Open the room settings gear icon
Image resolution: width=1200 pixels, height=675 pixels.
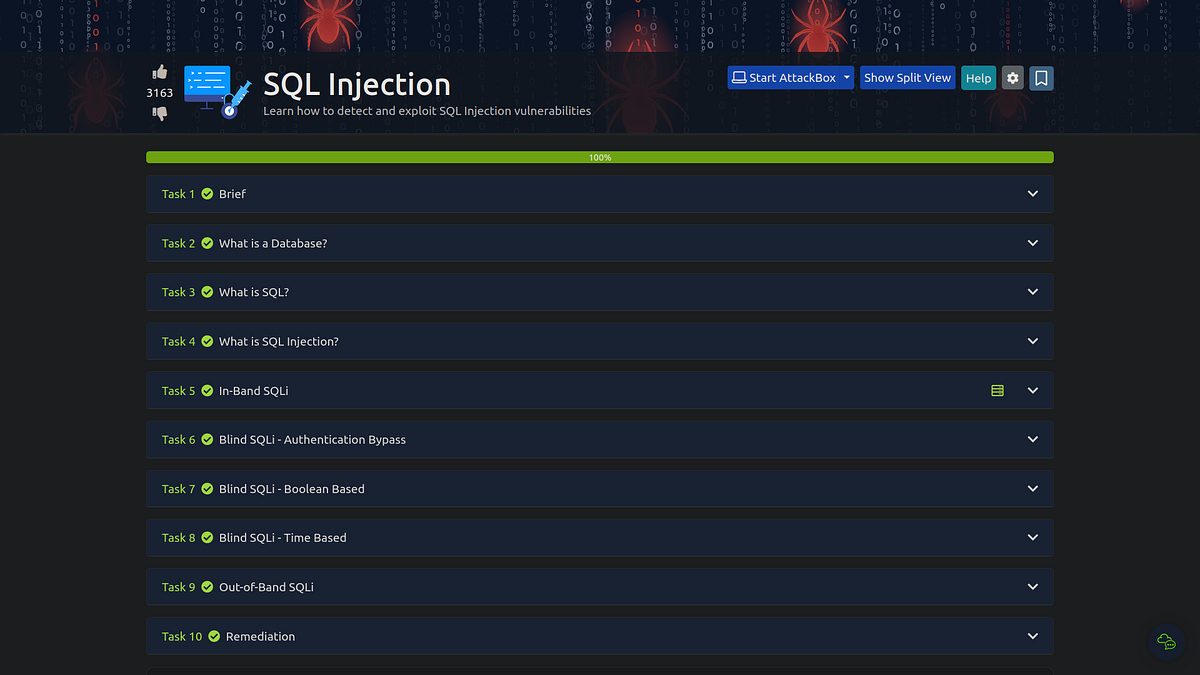coord(1012,77)
